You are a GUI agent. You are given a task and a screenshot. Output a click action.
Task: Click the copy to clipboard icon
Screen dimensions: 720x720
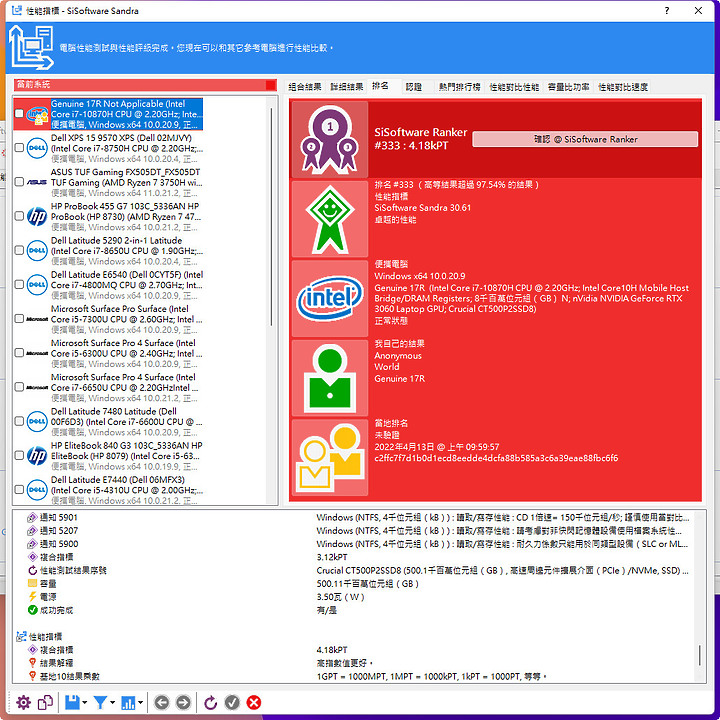[x=45, y=702]
